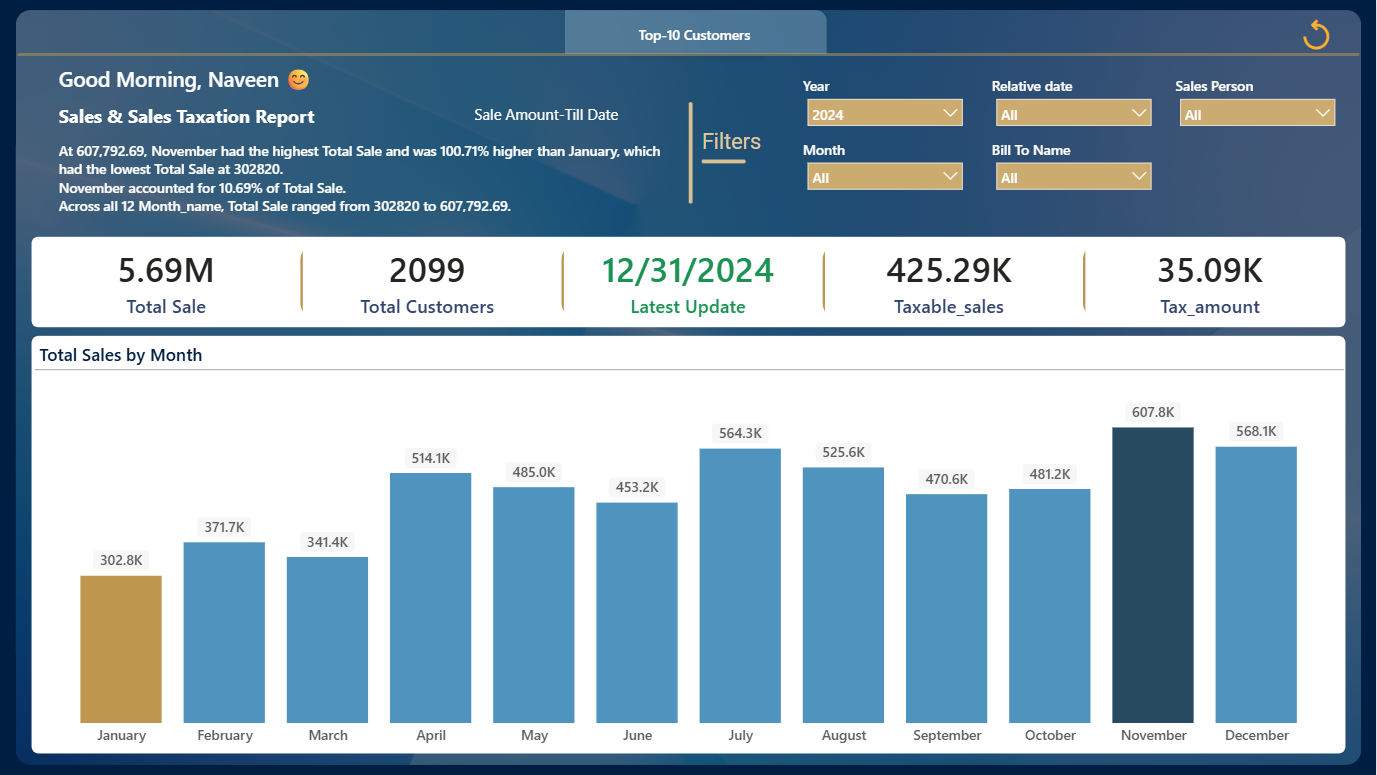Click the Total Customers 2099 card
The height and width of the screenshot is (775, 1377).
427,284
